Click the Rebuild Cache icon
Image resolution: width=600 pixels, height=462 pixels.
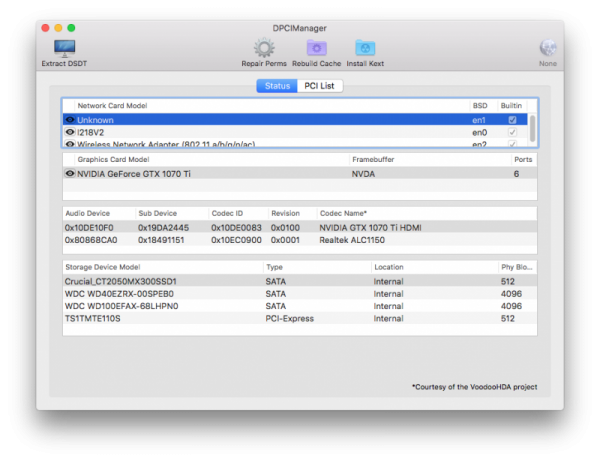coord(316,47)
